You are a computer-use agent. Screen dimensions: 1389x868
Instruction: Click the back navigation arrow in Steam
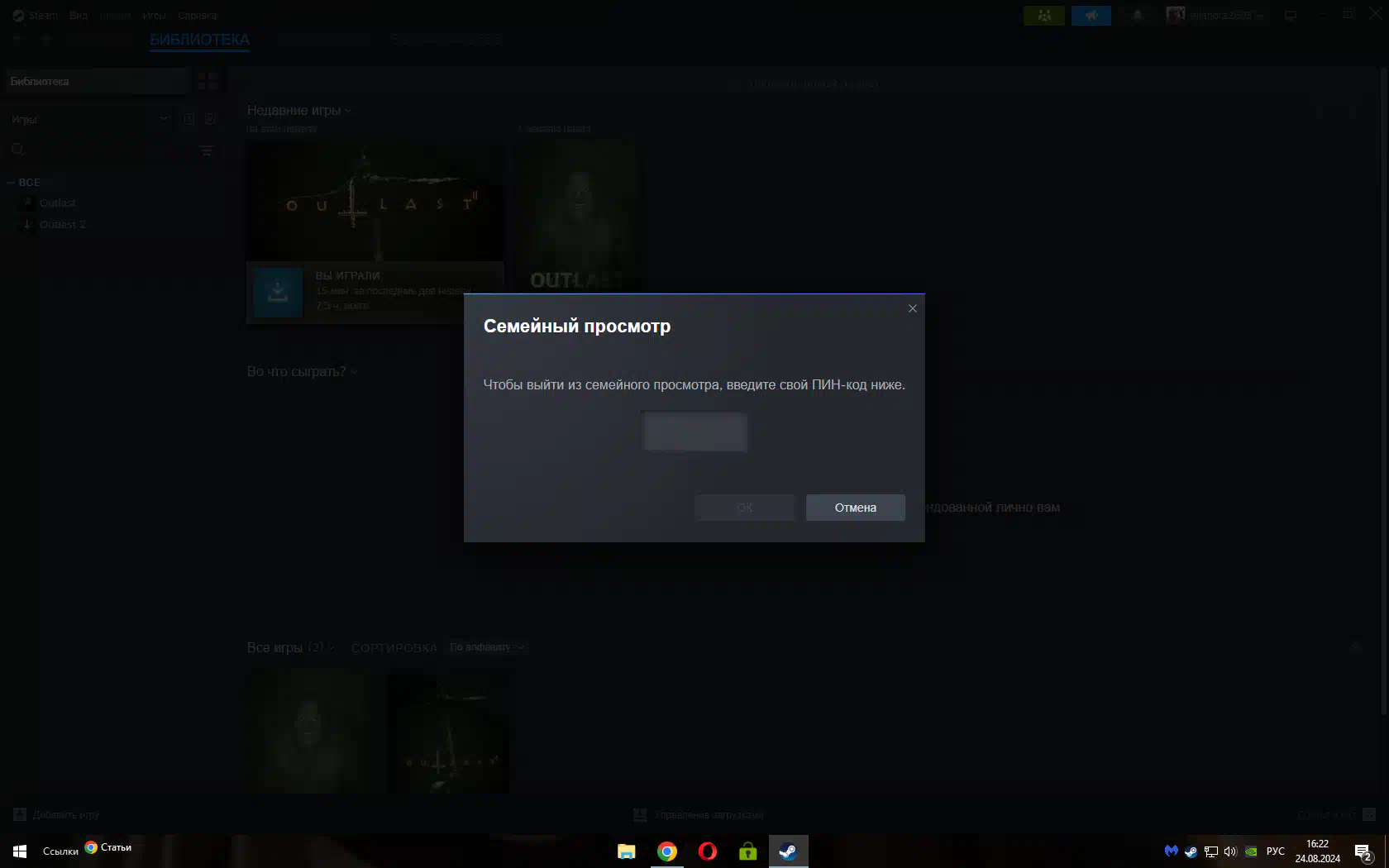pyautogui.click(x=17, y=39)
